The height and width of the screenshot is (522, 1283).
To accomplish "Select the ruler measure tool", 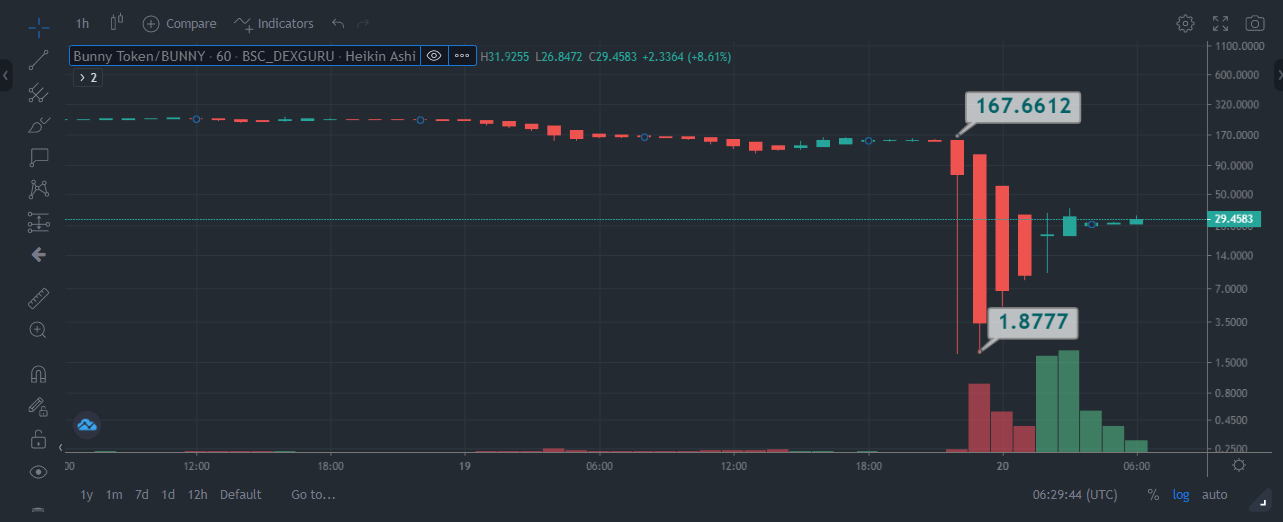I will (x=38, y=297).
